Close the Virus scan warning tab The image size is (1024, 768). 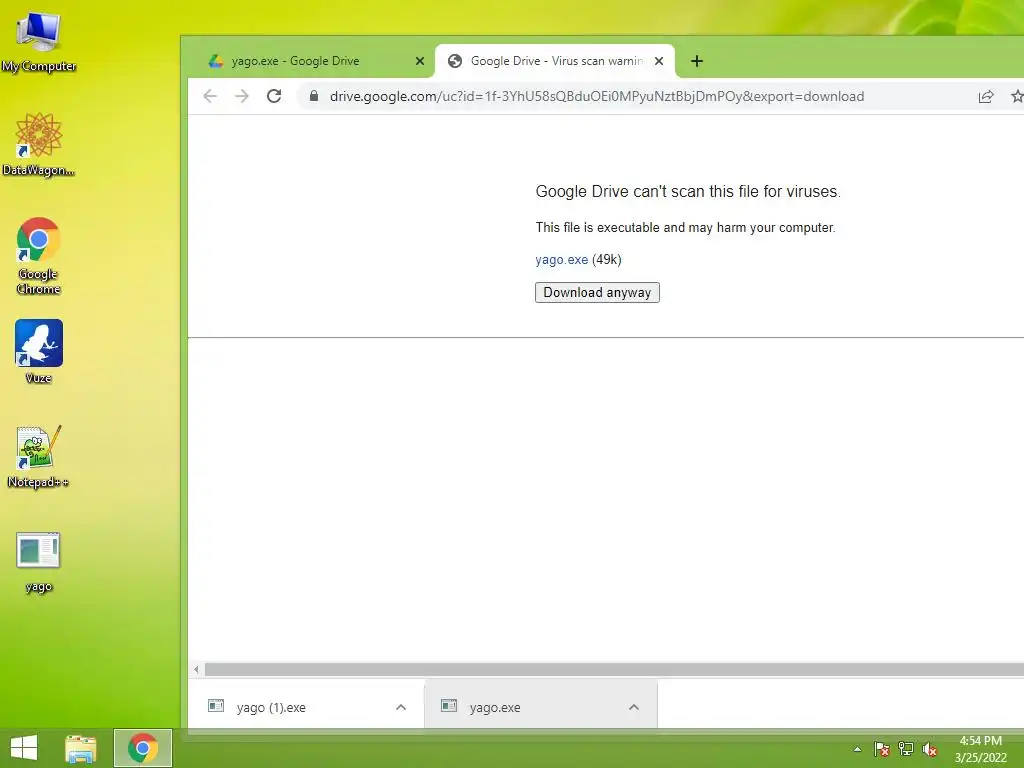pos(659,61)
